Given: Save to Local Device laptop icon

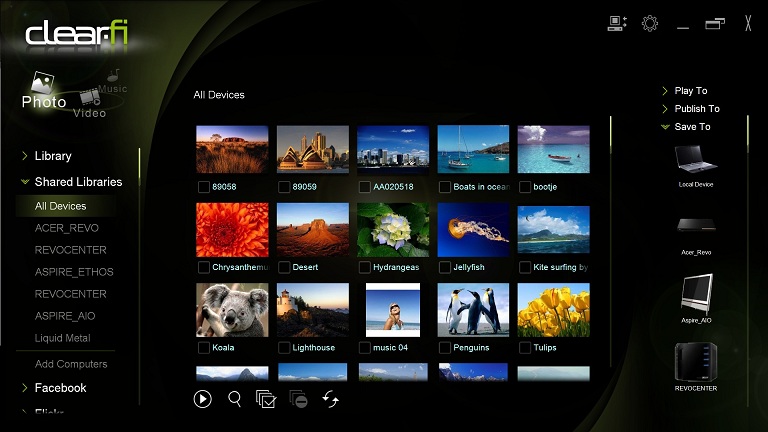Looking at the screenshot, I should tap(696, 159).
